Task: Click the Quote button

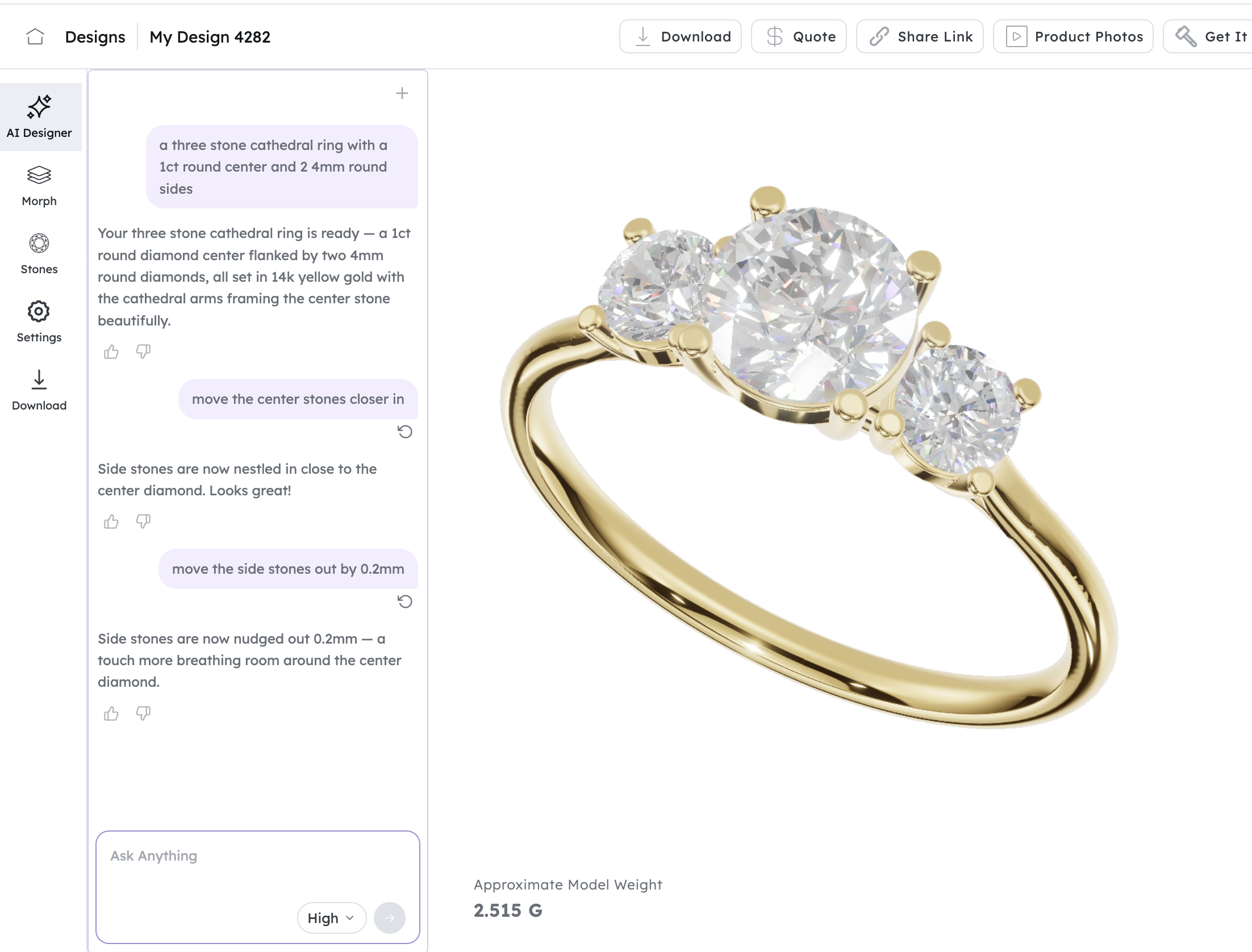Action: click(799, 36)
